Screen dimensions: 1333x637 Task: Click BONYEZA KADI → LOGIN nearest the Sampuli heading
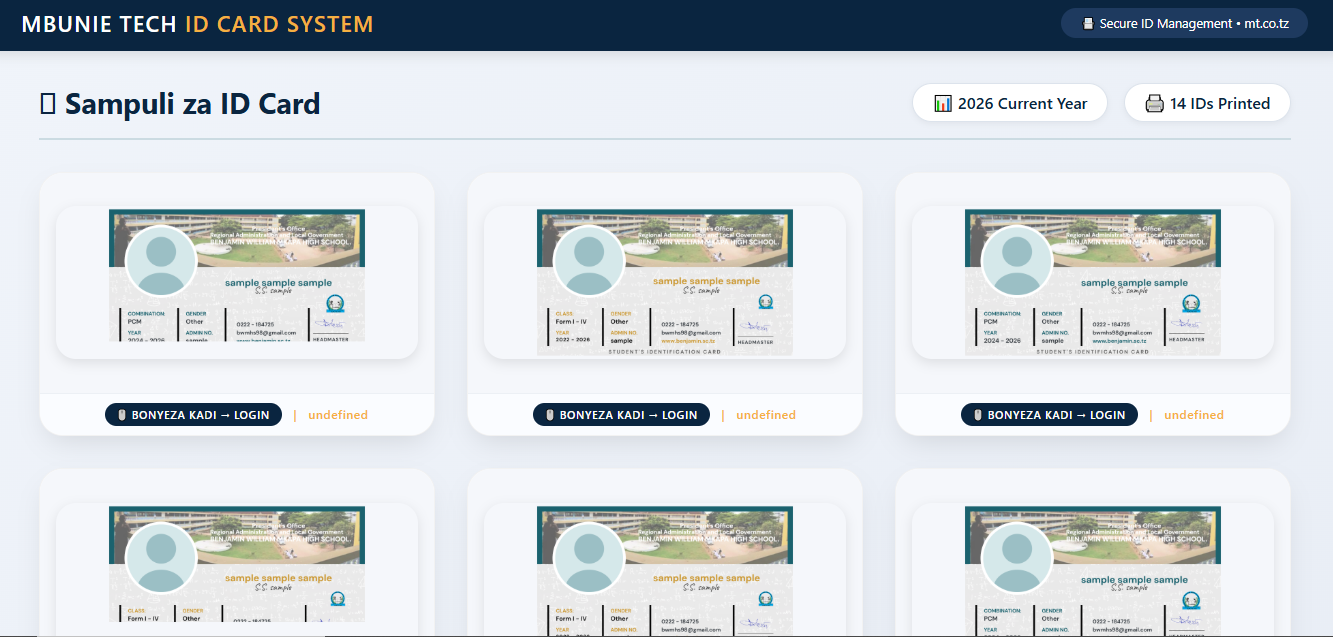(x=193, y=414)
